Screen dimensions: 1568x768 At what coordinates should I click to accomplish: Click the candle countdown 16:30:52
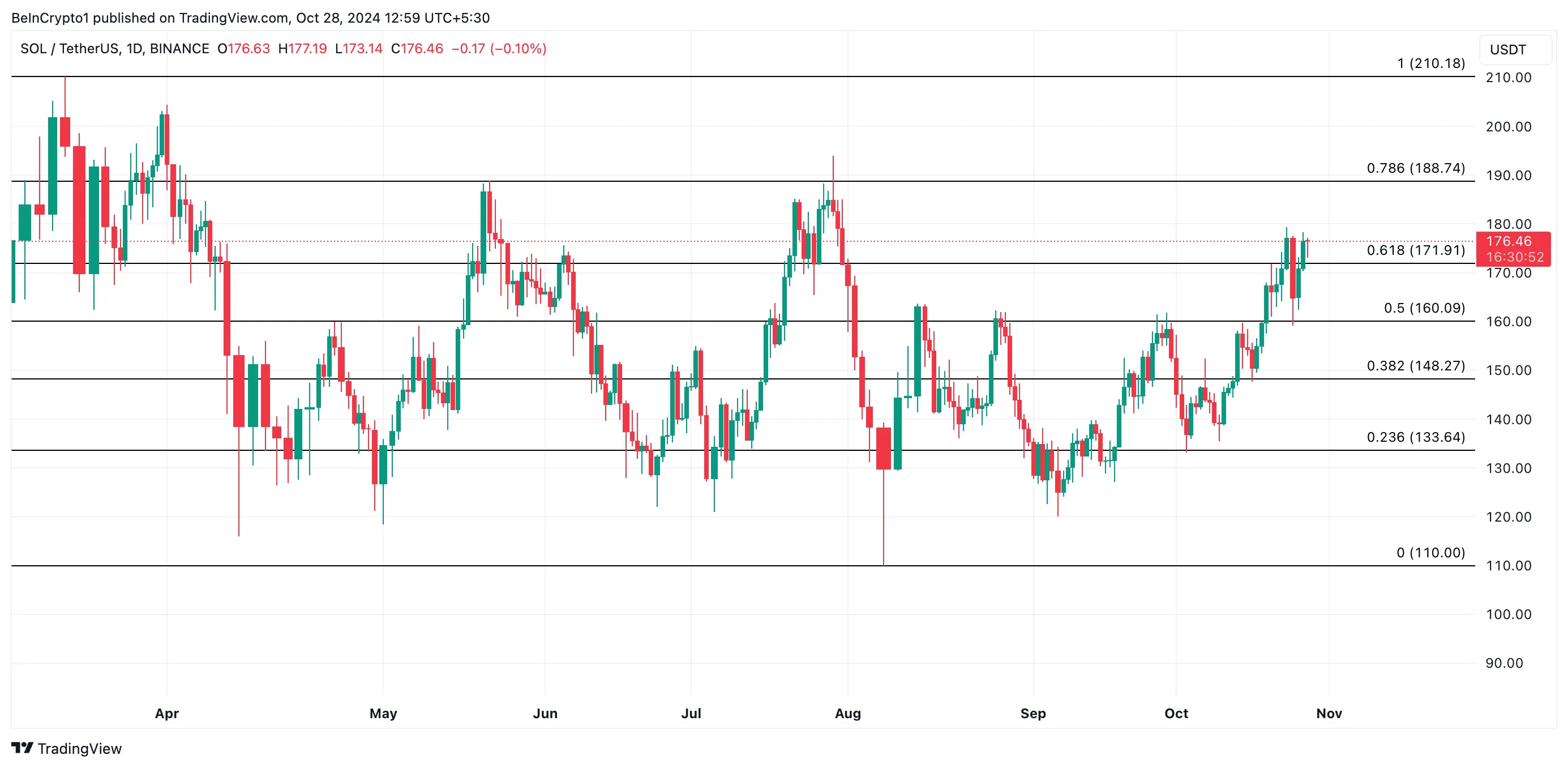click(1515, 258)
